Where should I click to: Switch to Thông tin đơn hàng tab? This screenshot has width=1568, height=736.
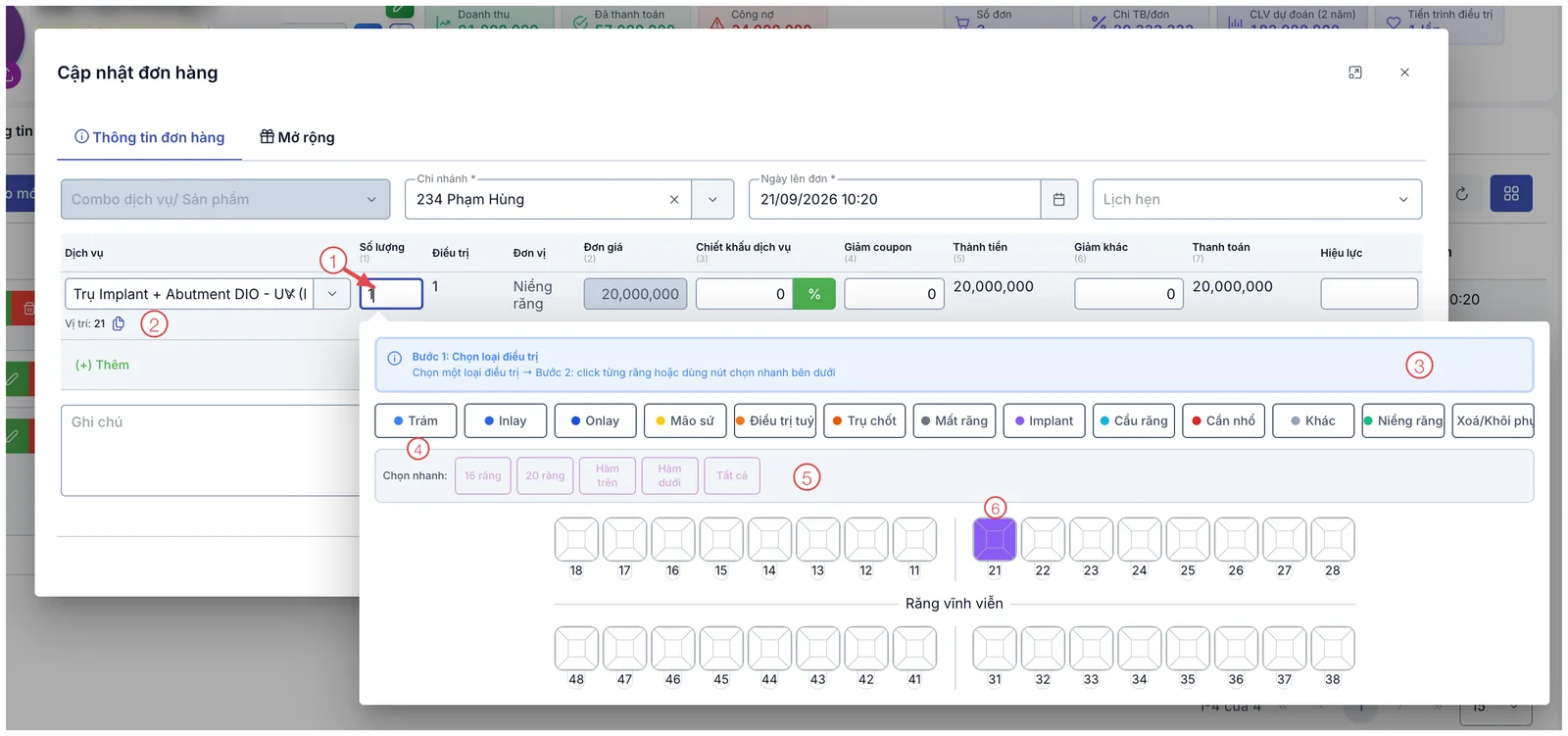click(150, 137)
